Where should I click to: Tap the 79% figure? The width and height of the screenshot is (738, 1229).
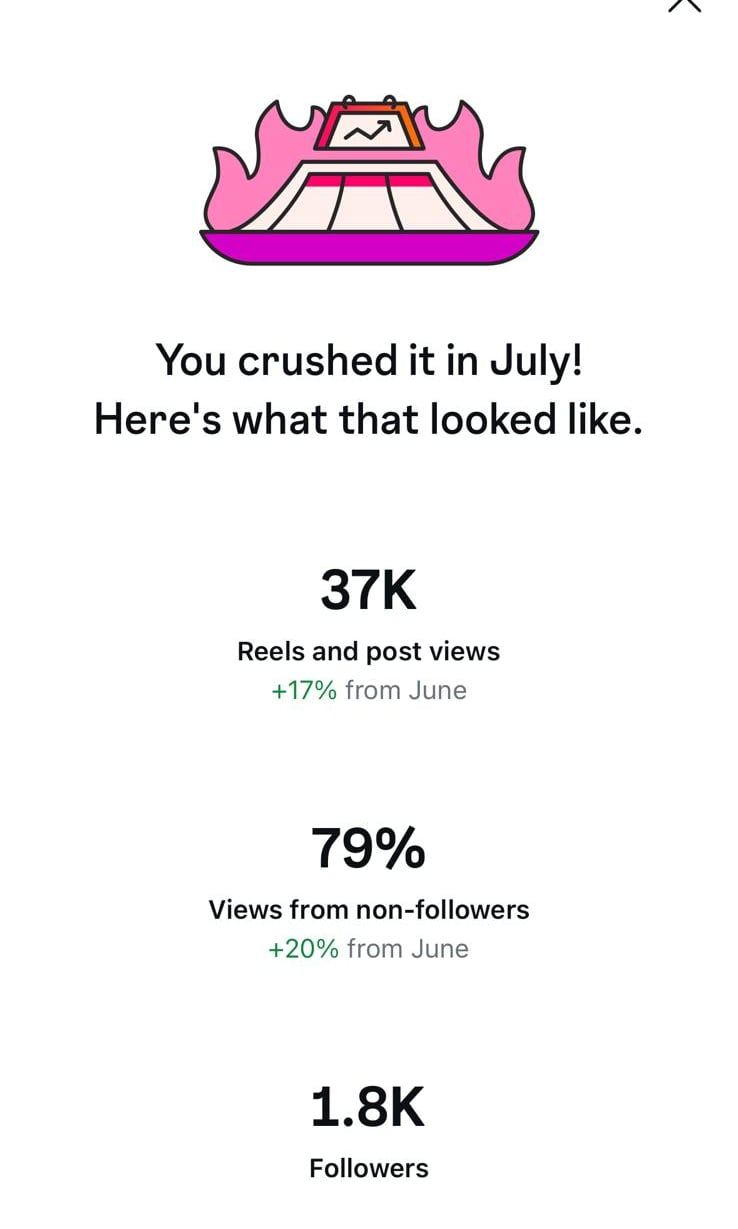point(369,848)
